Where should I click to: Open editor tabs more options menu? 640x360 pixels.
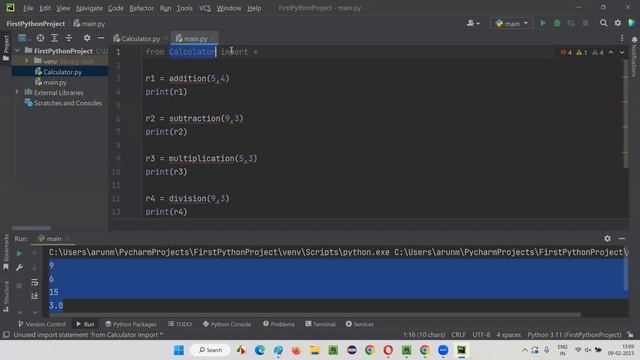point(622,38)
